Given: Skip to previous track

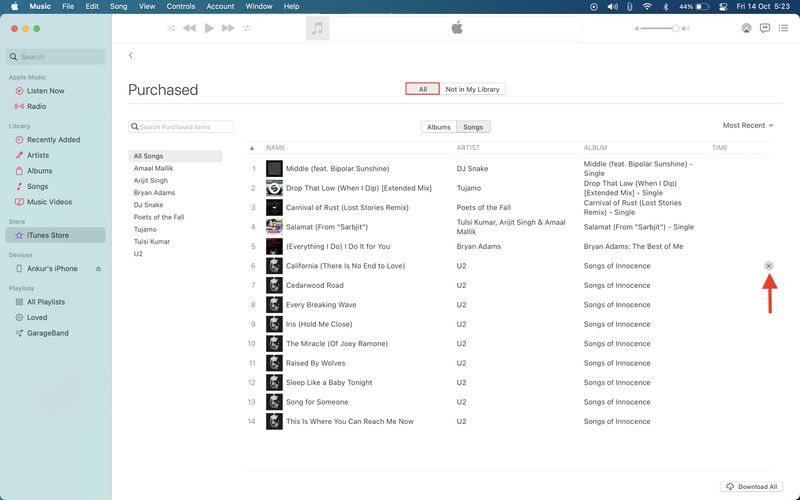Looking at the screenshot, I should pos(189,28).
